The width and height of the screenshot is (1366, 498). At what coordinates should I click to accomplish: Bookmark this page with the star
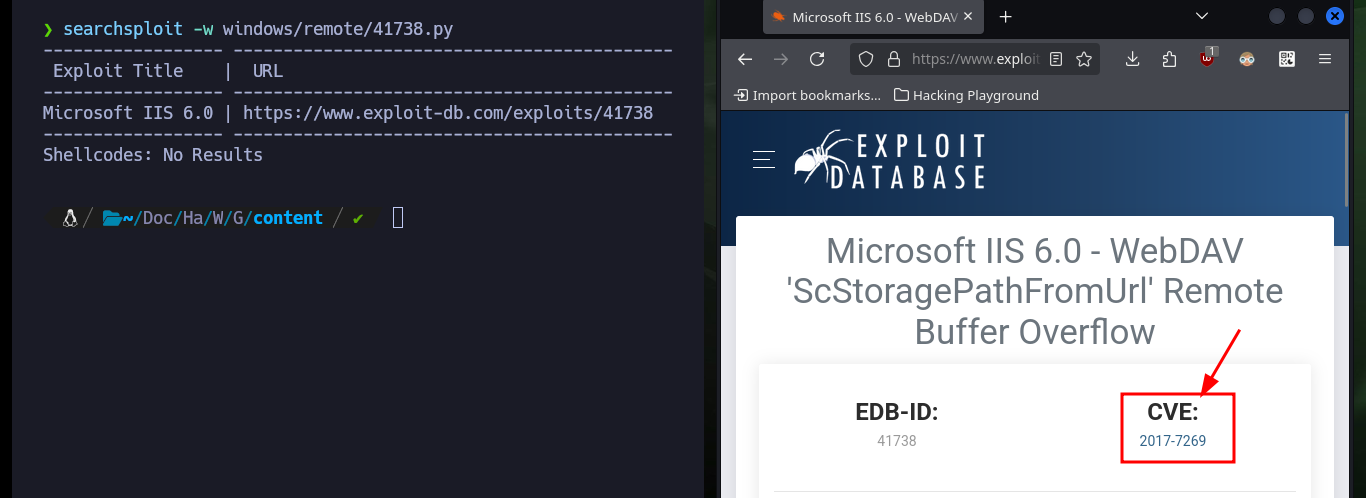point(1083,59)
